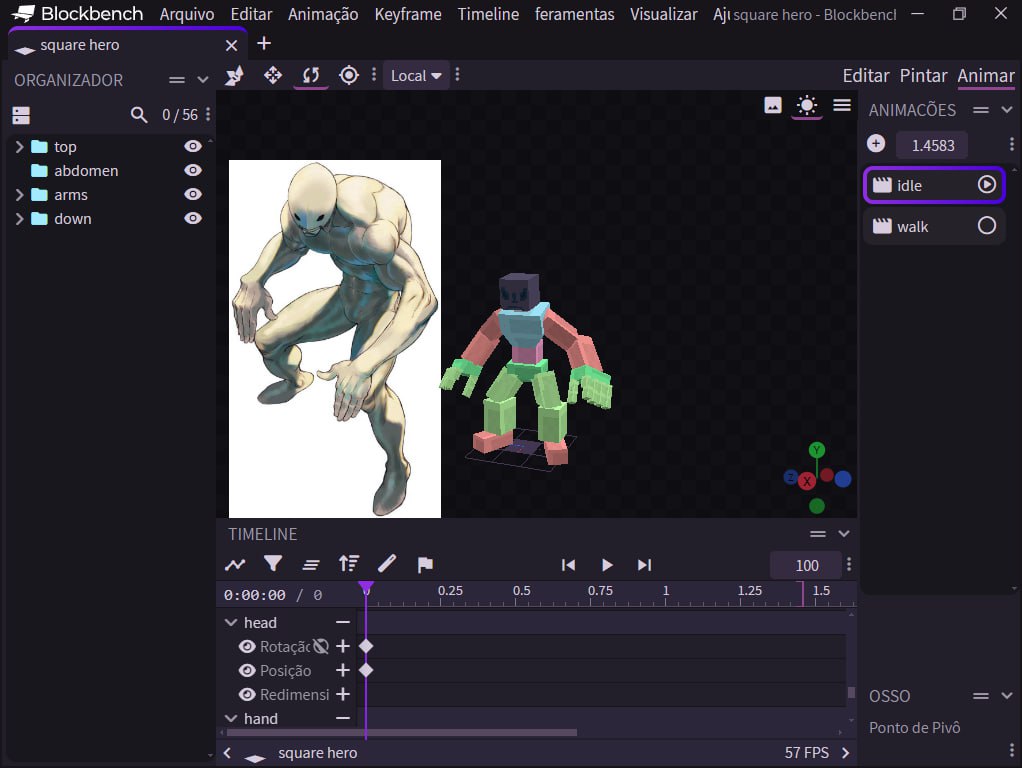
Task: Click the head Rotação keyframe diamond
Action: pyautogui.click(x=366, y=646)
